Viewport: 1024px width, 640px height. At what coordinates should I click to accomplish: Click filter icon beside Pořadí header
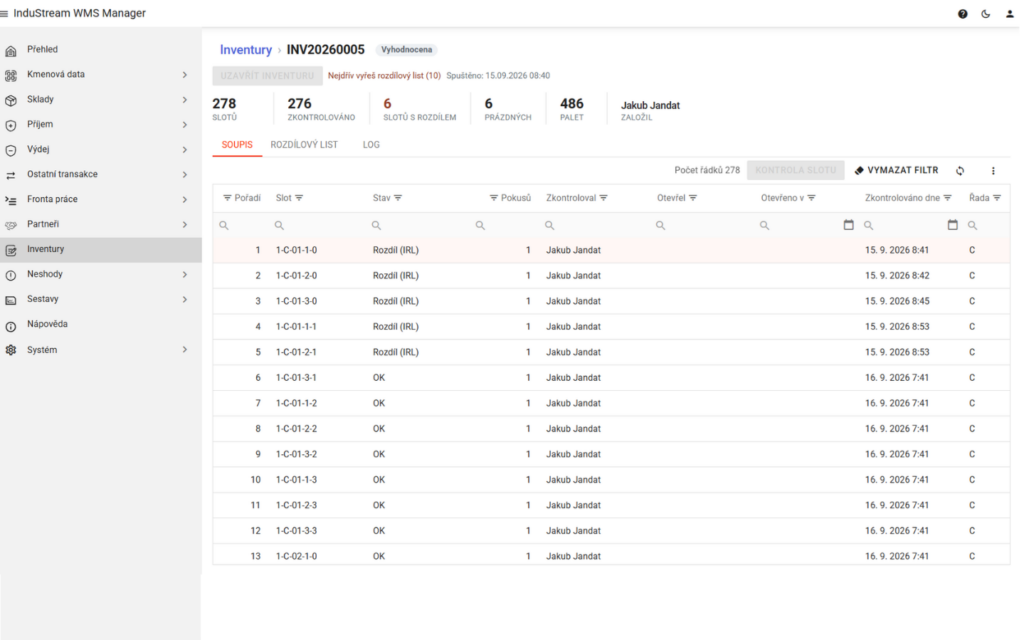227,198
